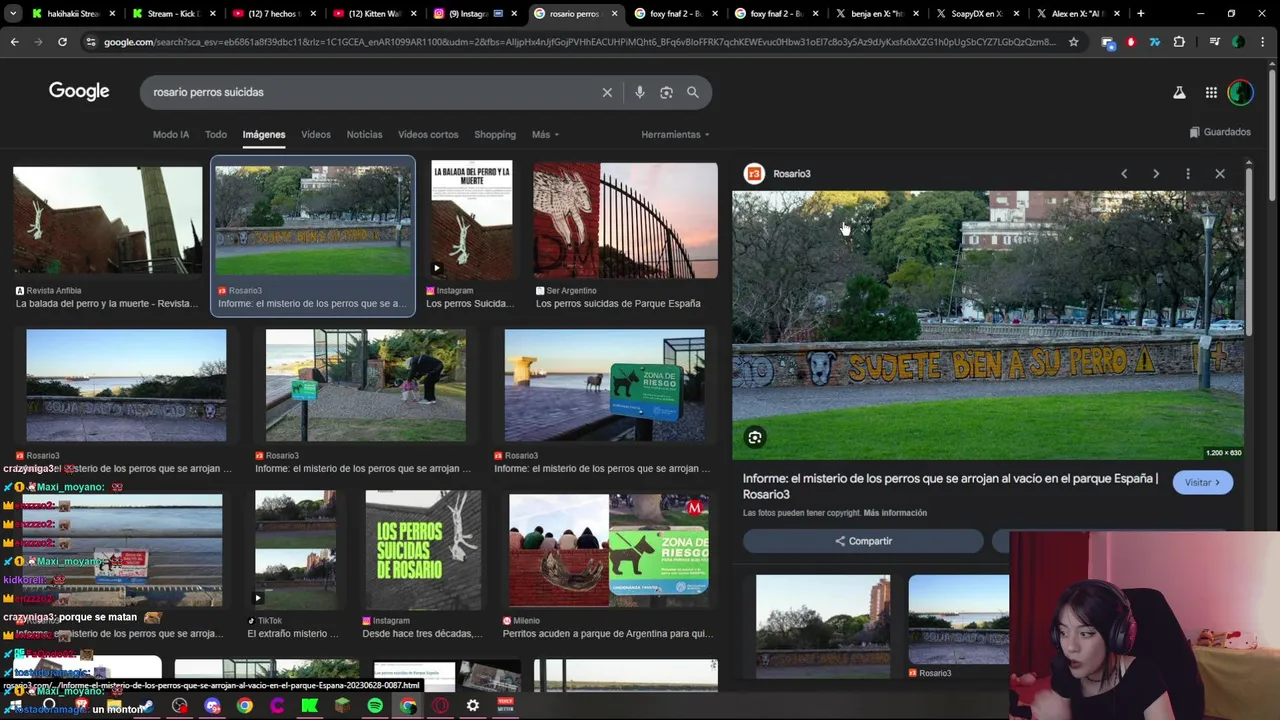Open Chrome media controls icon

click(1214, 42)
